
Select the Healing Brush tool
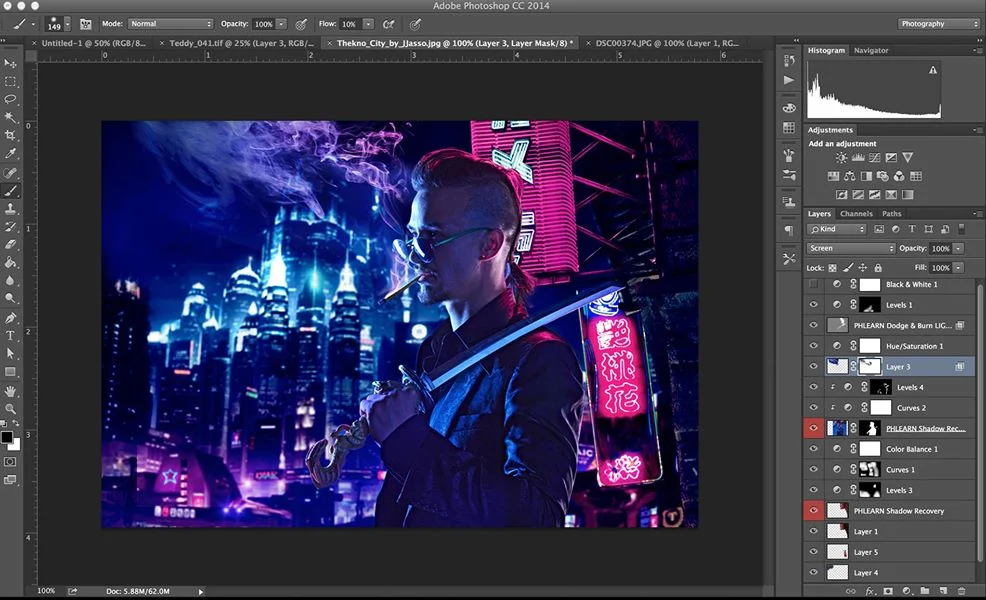click(x=10, y=172)
